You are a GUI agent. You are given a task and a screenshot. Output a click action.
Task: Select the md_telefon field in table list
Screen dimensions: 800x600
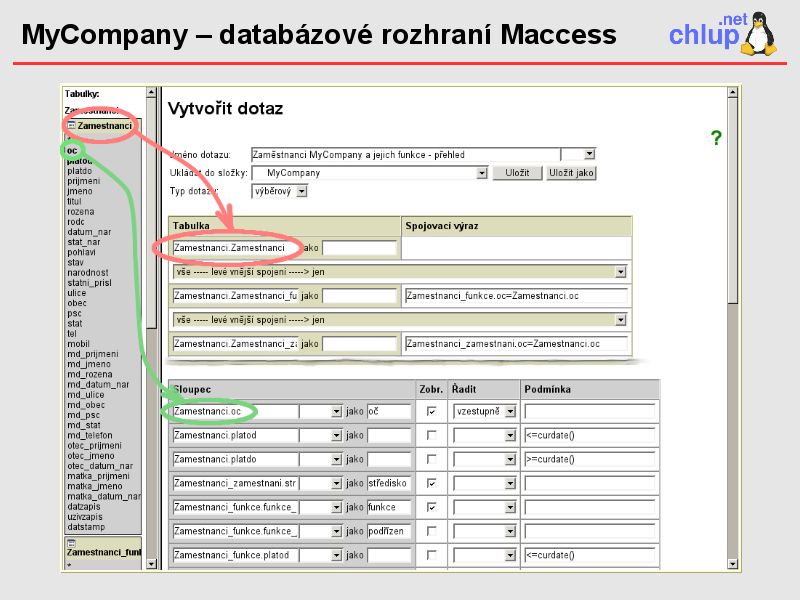90,435
